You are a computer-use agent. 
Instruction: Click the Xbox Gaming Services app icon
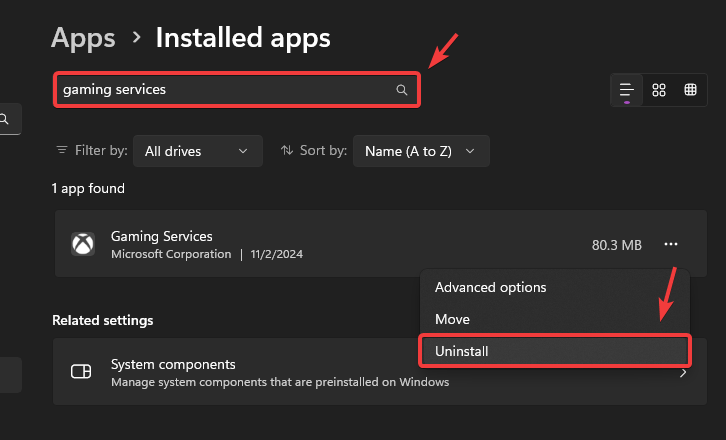point(81,244)
